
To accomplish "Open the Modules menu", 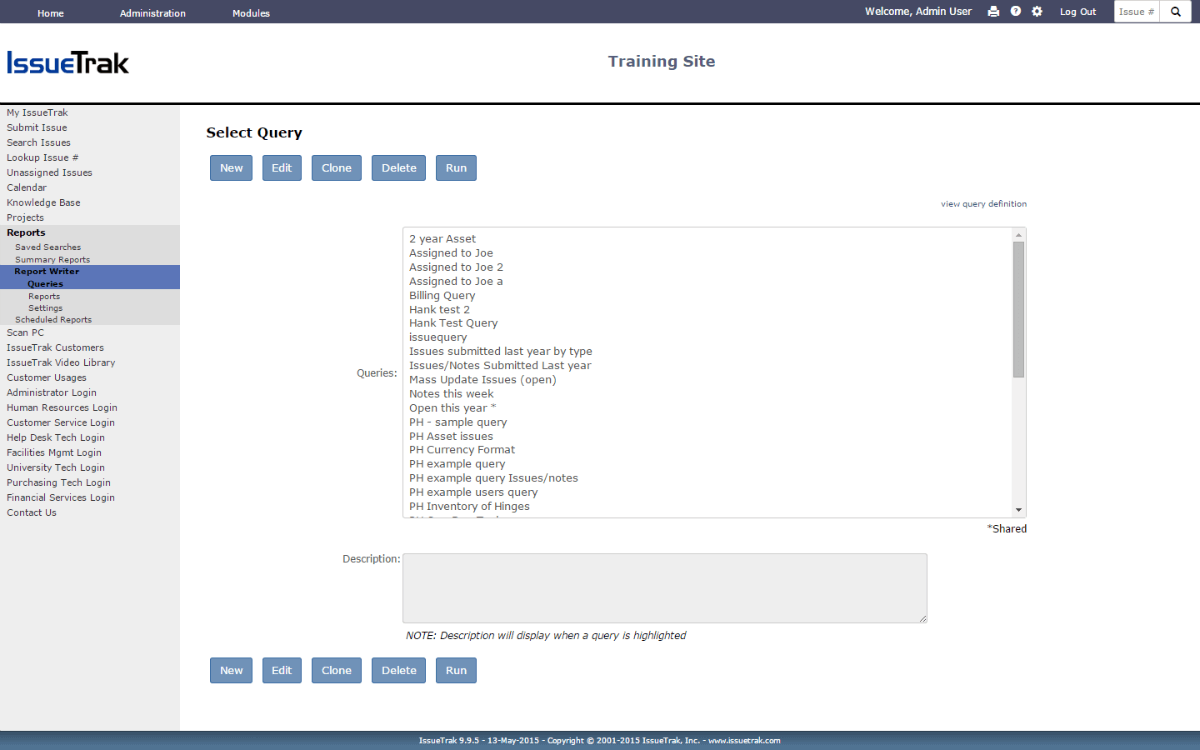I will click(x=251, y=13).
